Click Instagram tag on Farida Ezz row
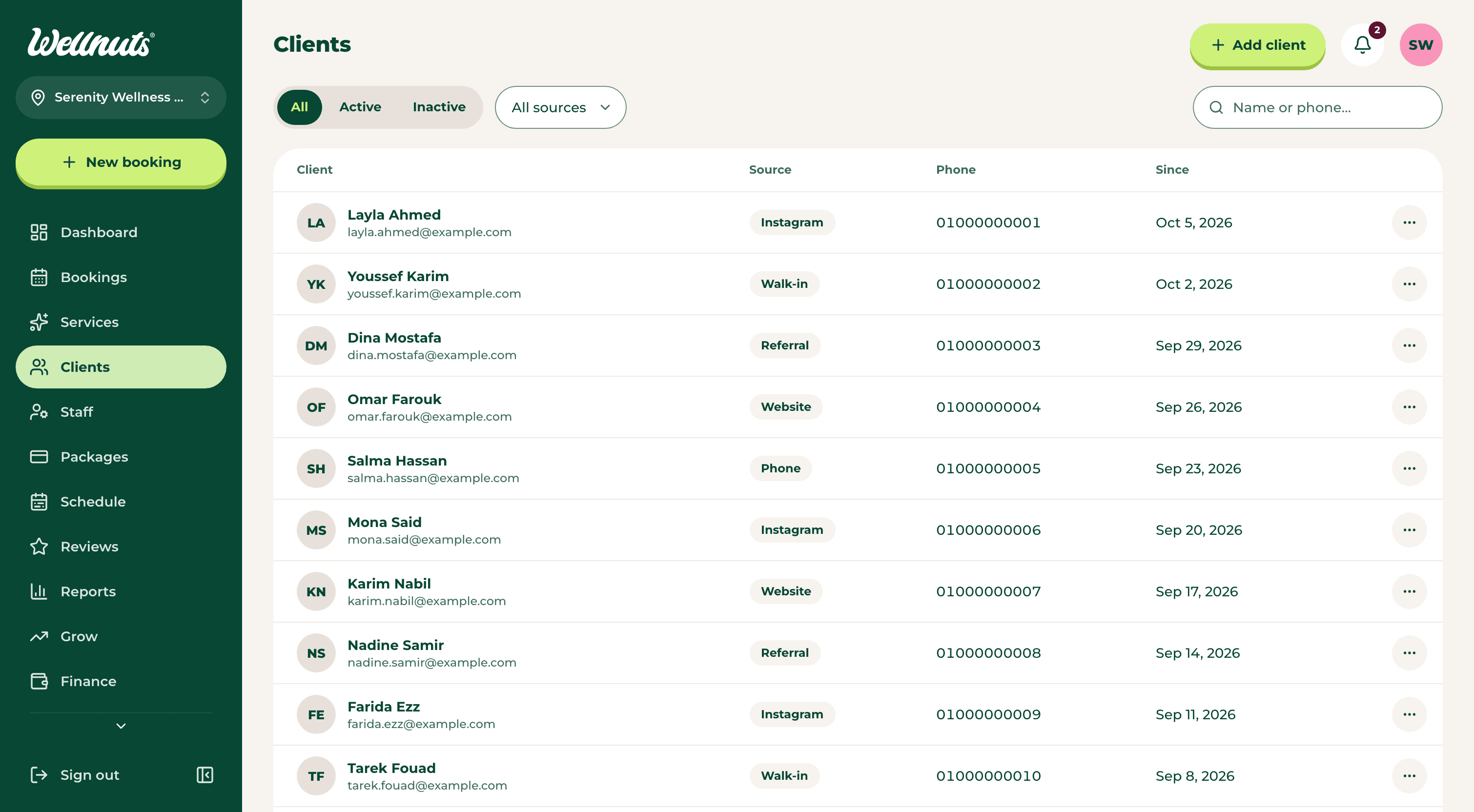This screenshot has width=1474, height=812. (x=792, y=715)
